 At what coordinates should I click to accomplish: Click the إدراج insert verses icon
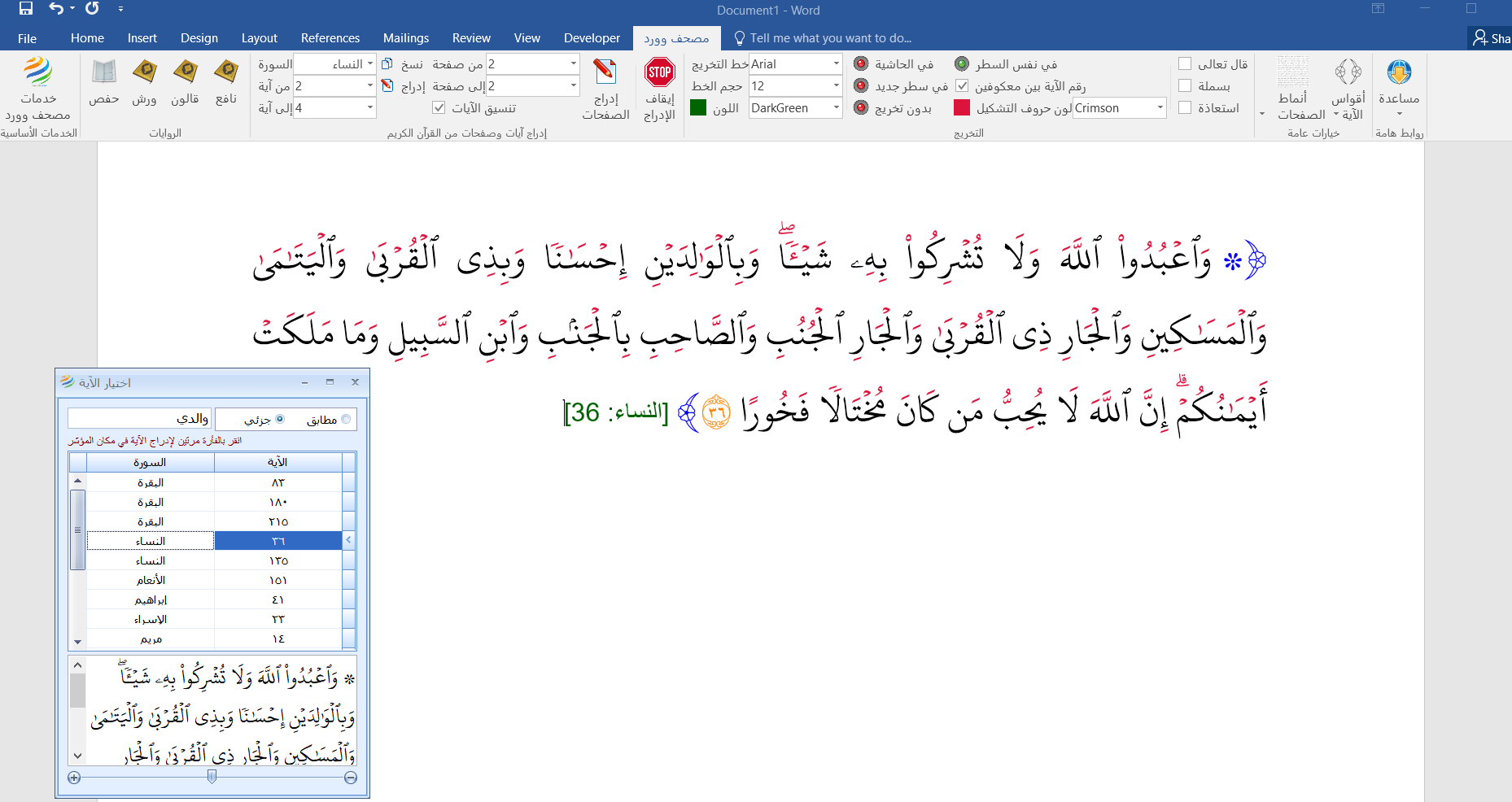point(387,85)
